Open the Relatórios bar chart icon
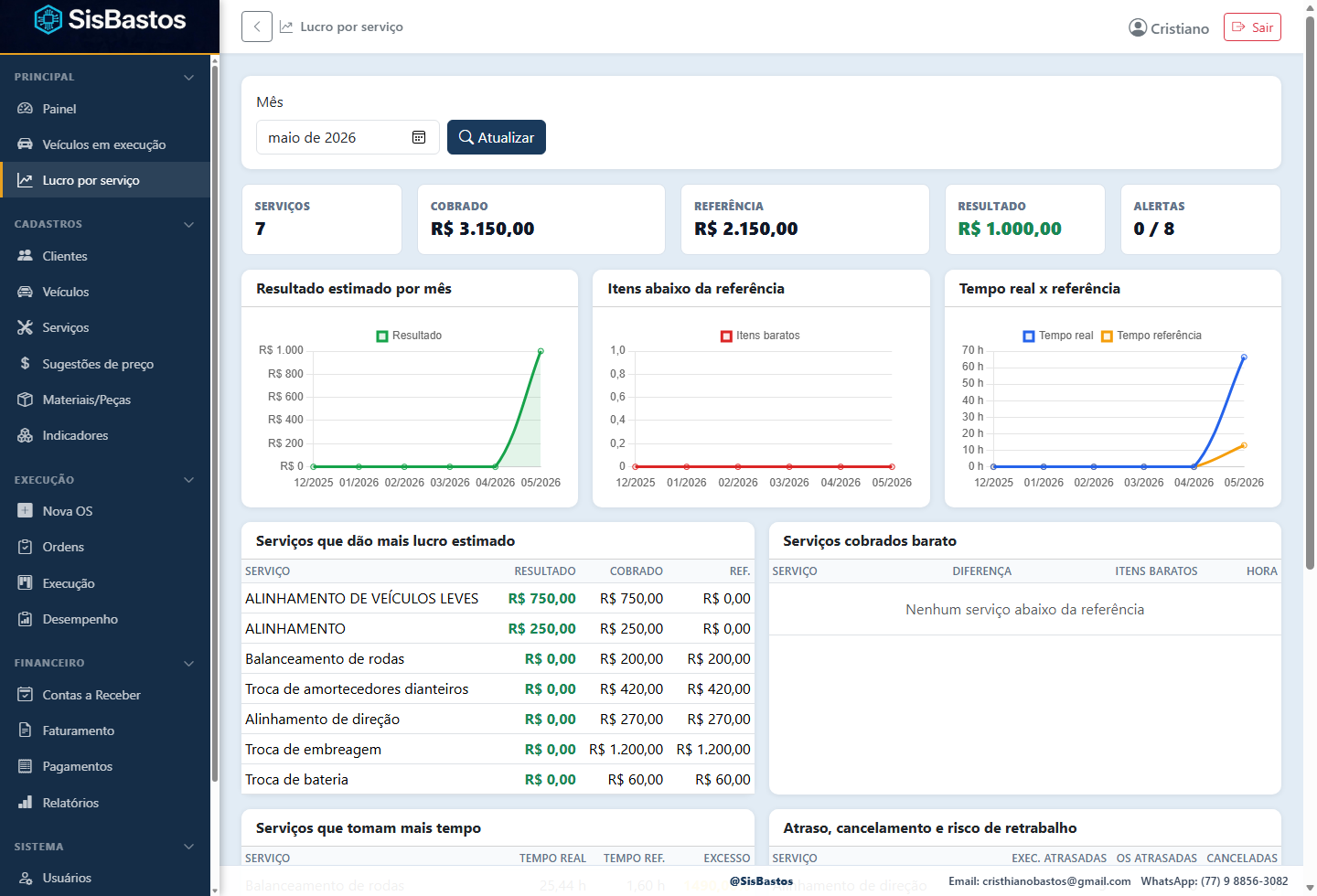This screenshot has width=1317, height=896. click(x=26, y=803)
